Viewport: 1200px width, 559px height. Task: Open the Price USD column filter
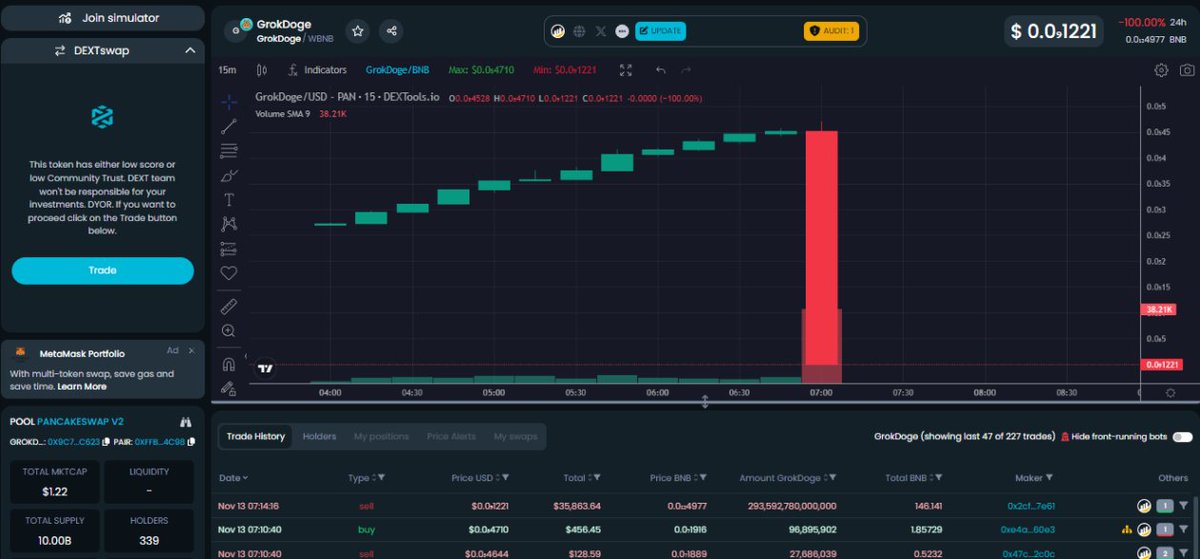pyautogui.click(x=504, y=478)
